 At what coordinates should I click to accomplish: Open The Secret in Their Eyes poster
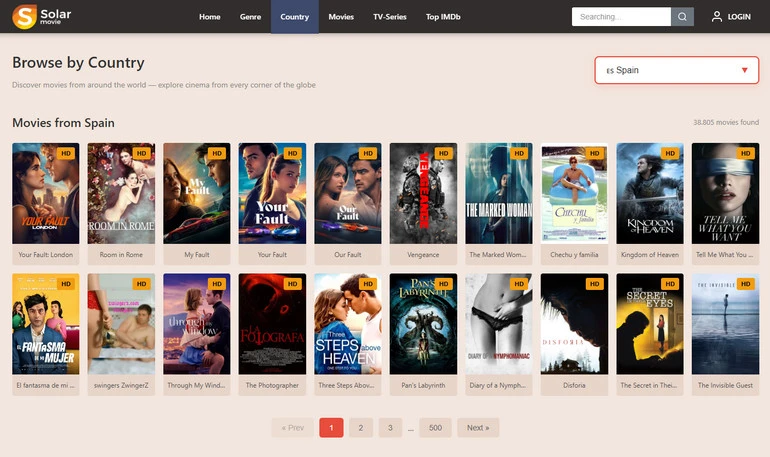tap(650, 324)
